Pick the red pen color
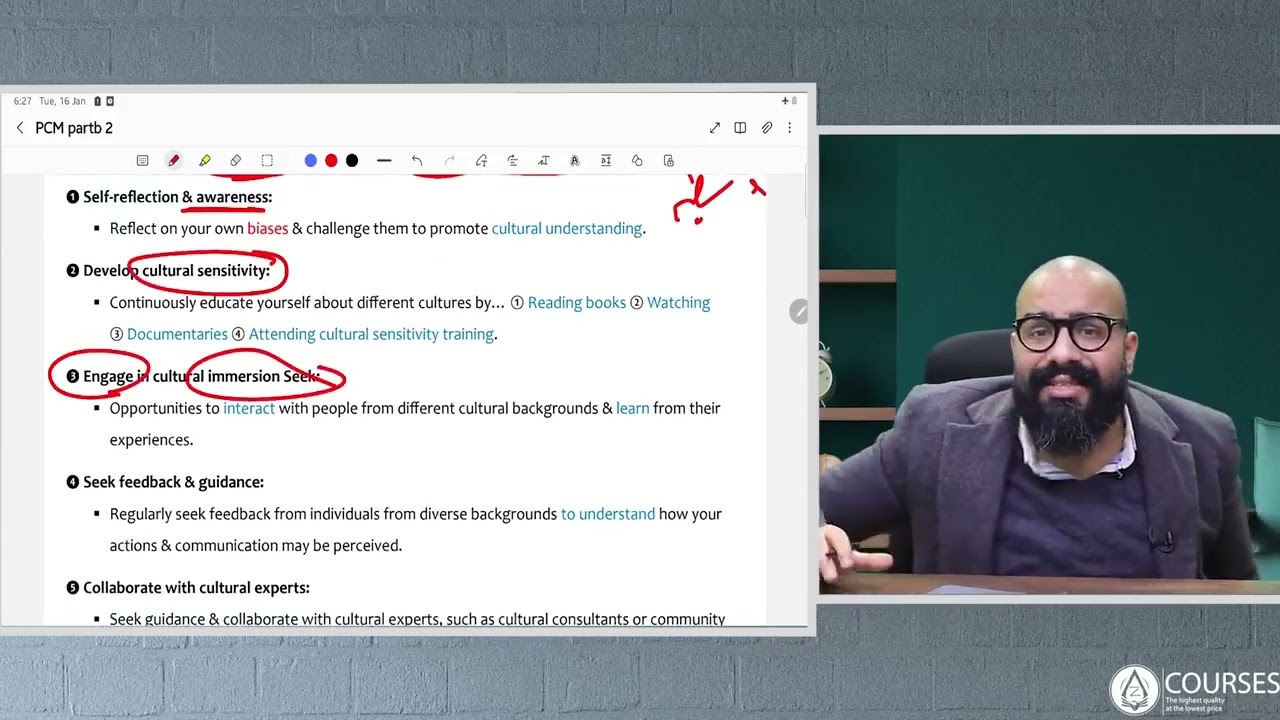Viewport: 1280px width, 720px height. click(331, 160)
